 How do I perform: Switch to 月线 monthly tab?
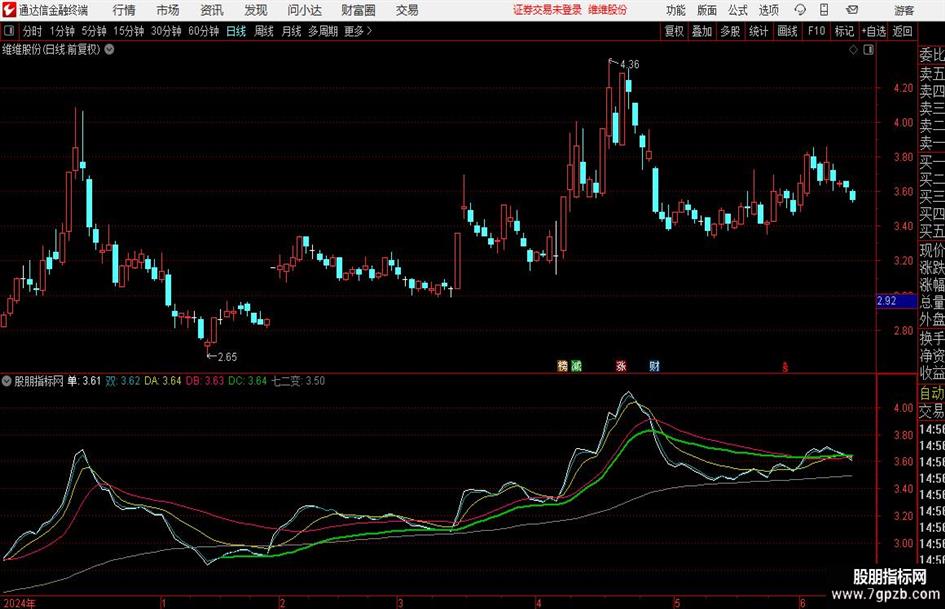tap(291, 31)
